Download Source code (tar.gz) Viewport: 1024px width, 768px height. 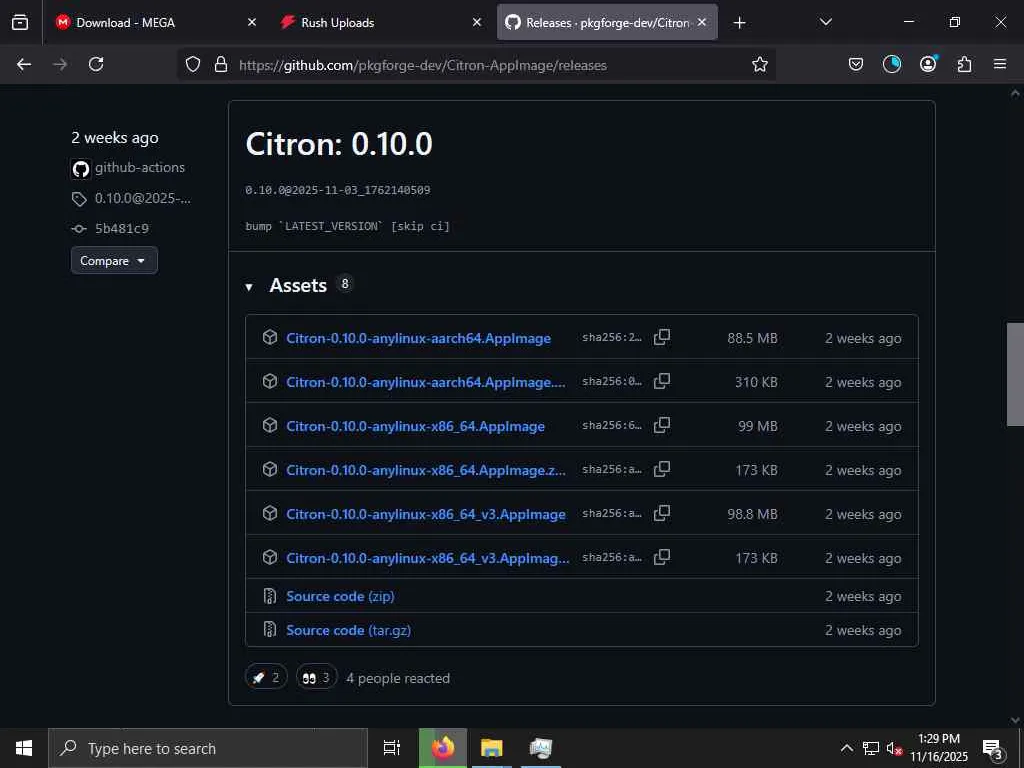click(348, 630)
